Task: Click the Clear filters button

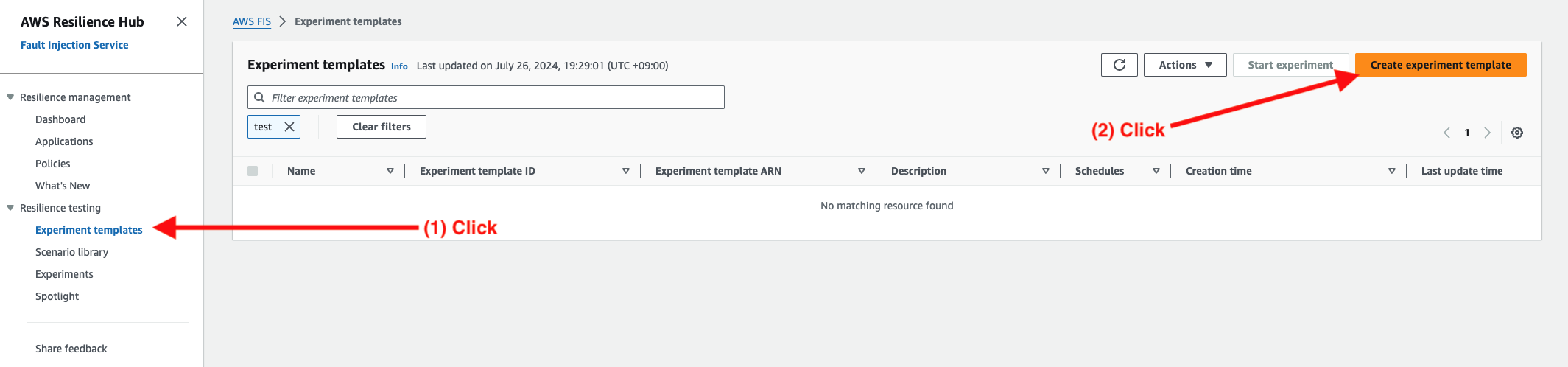Action: point(382,127)
